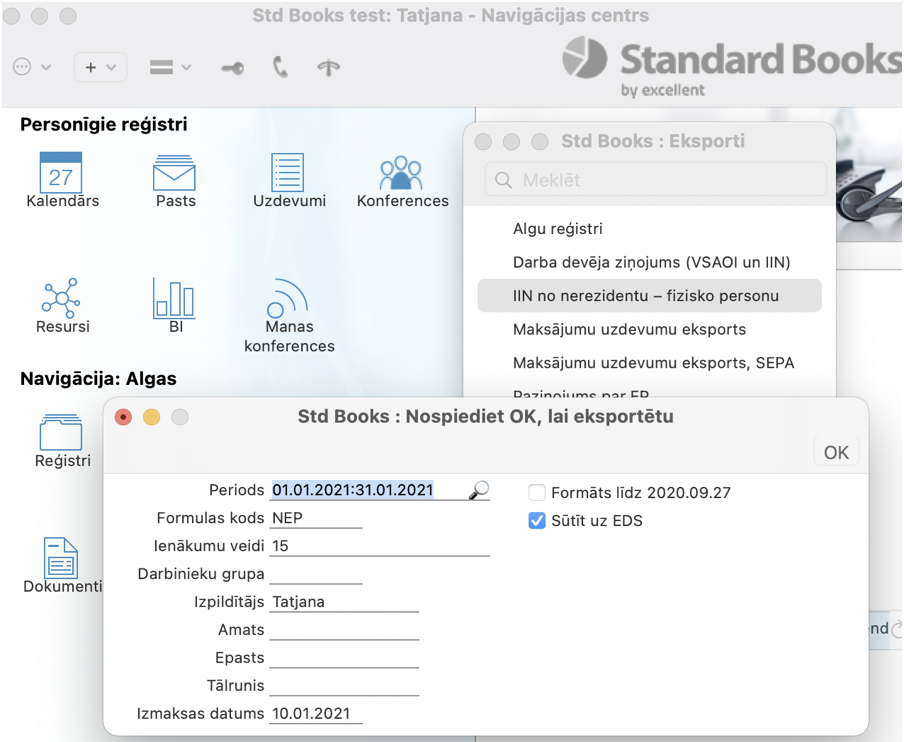The image size is (904, 742).
Task: Open the Reģistri folder icon
Action: [61, 434]
